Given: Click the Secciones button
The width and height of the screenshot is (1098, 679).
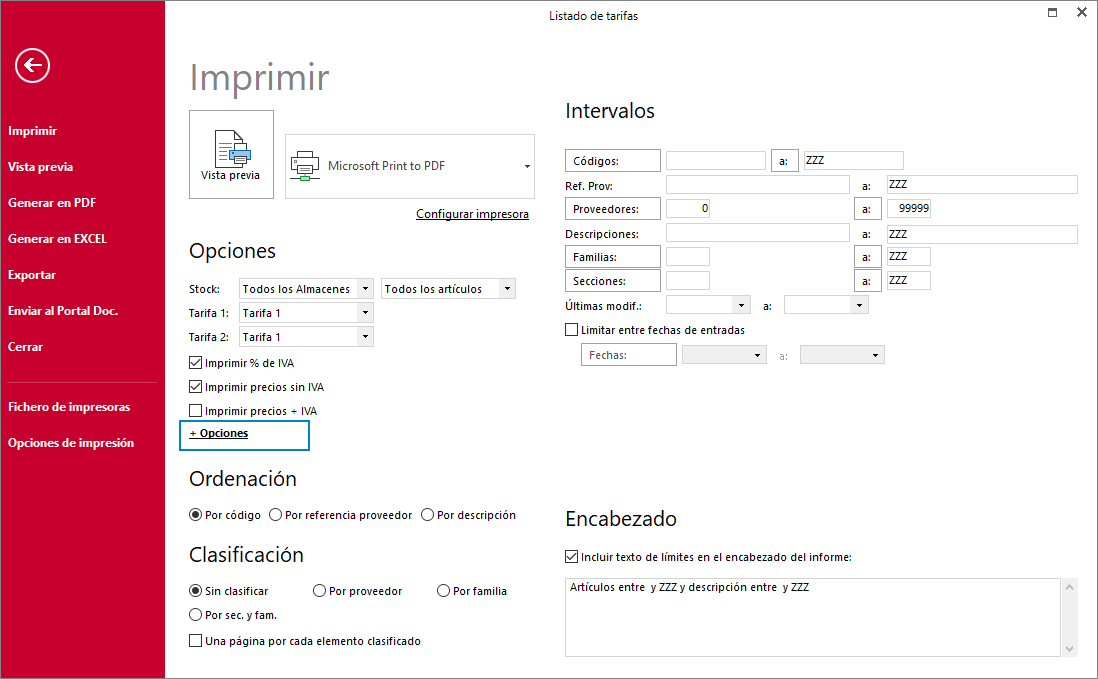Looking at the screenshot, I should coord(613,281).
